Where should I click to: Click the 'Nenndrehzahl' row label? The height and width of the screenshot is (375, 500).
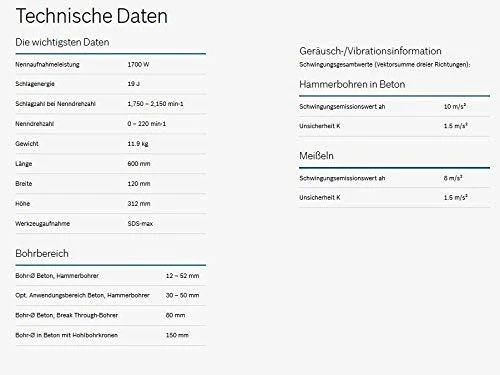[35, 124]
